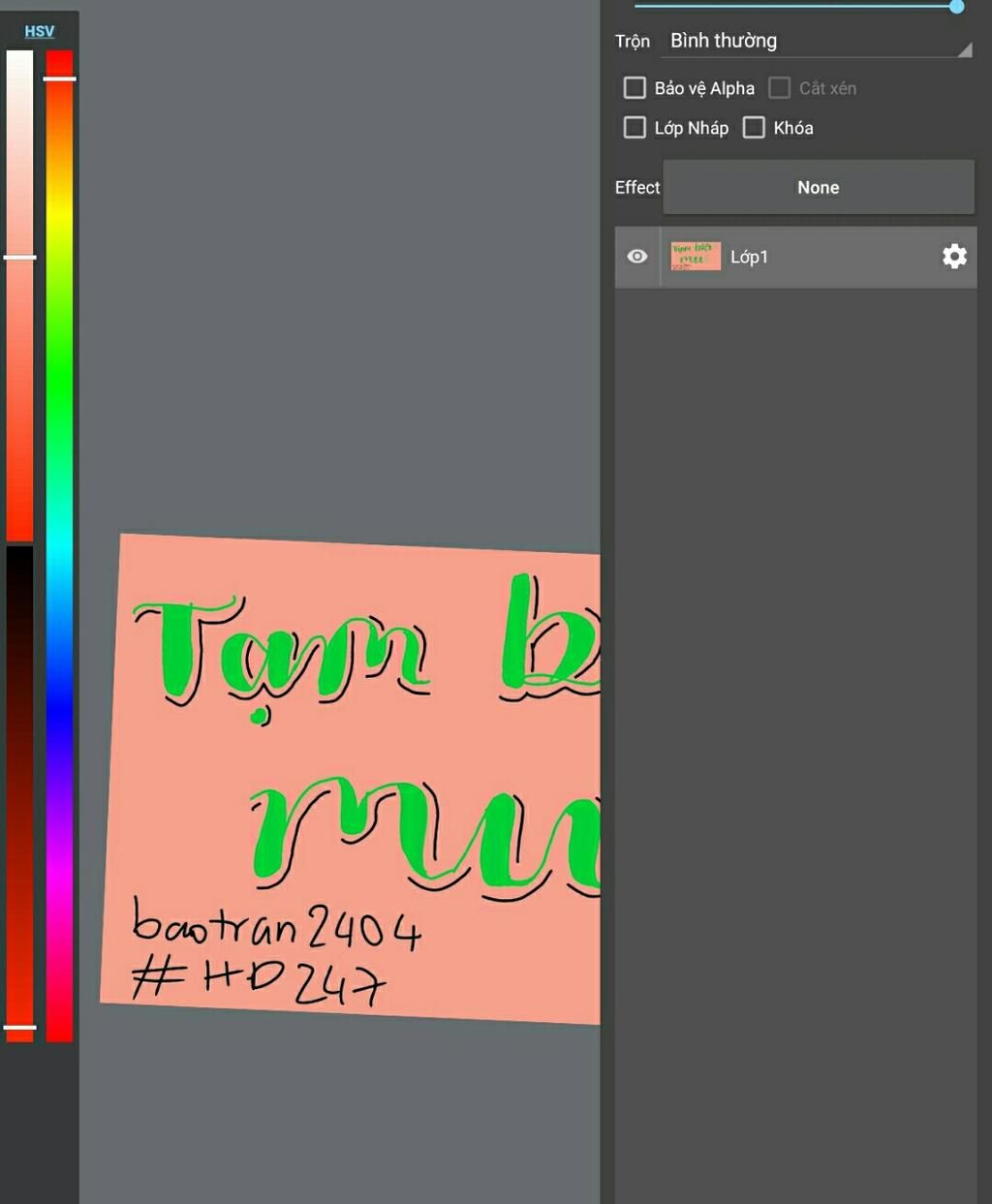Hide layer Lớp1 with the eye icon
The image size is (992, 1204).
637,257
